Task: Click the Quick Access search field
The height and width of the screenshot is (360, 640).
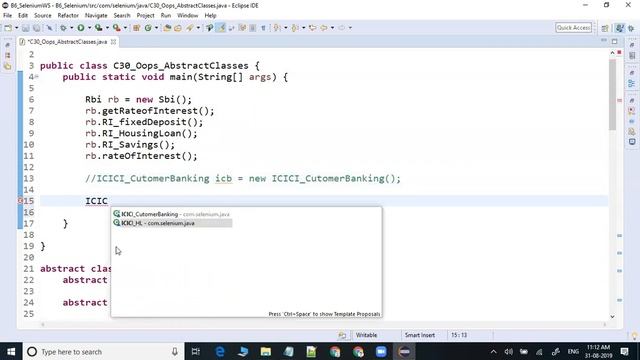Action: [x=573, y=28]
